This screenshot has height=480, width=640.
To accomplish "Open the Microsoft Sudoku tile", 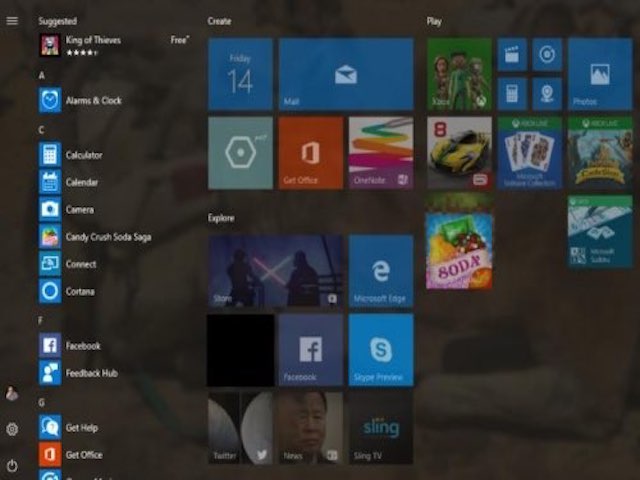I will (600, 232).
